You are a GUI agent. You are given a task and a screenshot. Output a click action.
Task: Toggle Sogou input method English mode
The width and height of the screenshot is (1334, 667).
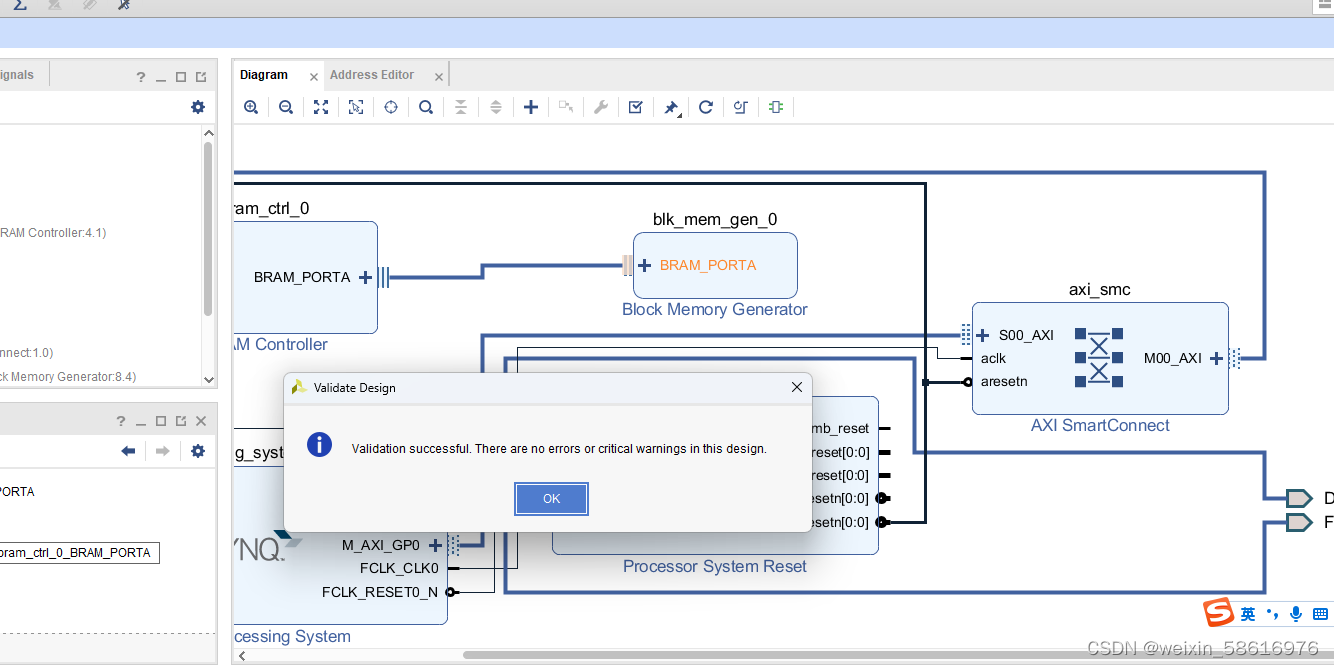click(x=1248, y=613)
